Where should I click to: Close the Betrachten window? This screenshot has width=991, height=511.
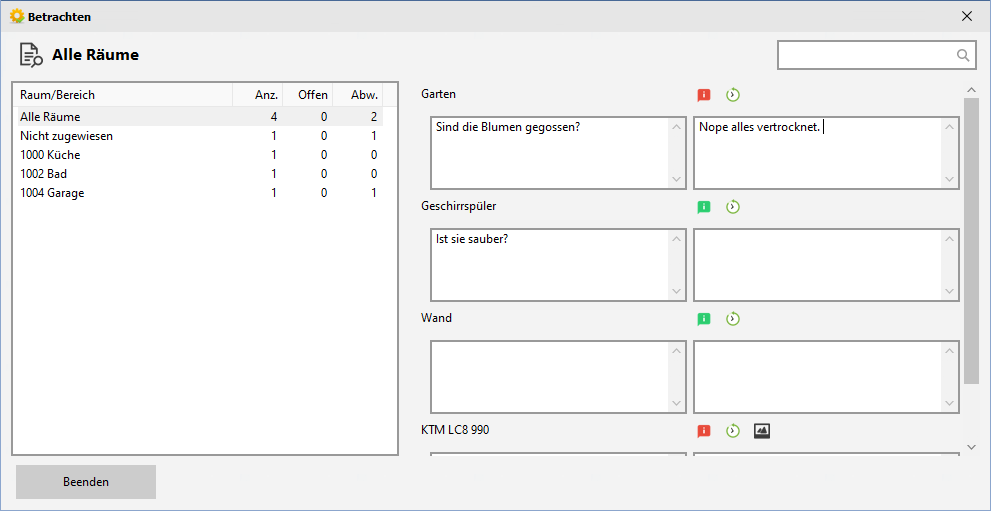(x=966, y=16)
